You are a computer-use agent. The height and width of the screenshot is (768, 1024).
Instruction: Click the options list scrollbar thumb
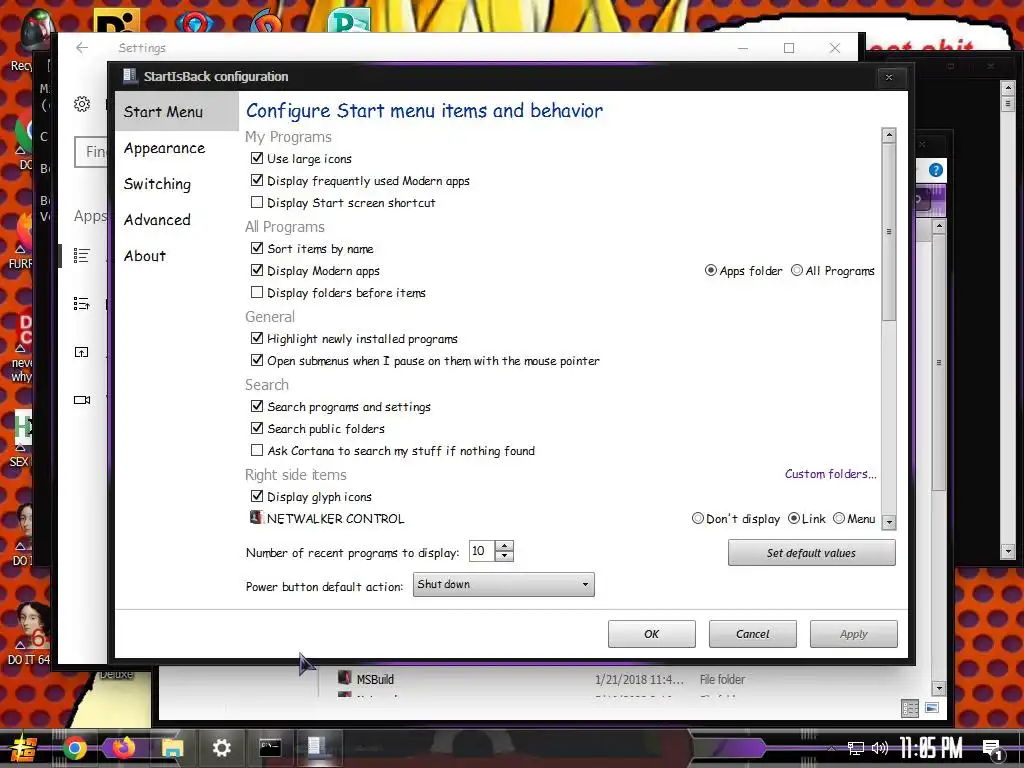[888, 232]
